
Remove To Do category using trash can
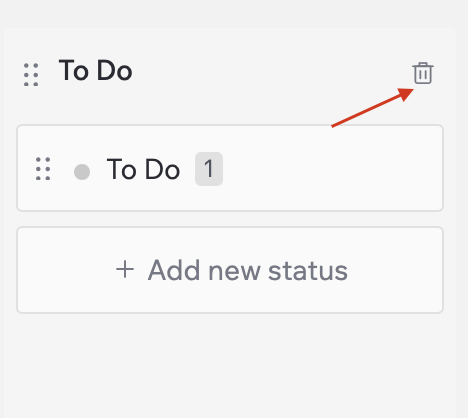[x=423, y=73]
